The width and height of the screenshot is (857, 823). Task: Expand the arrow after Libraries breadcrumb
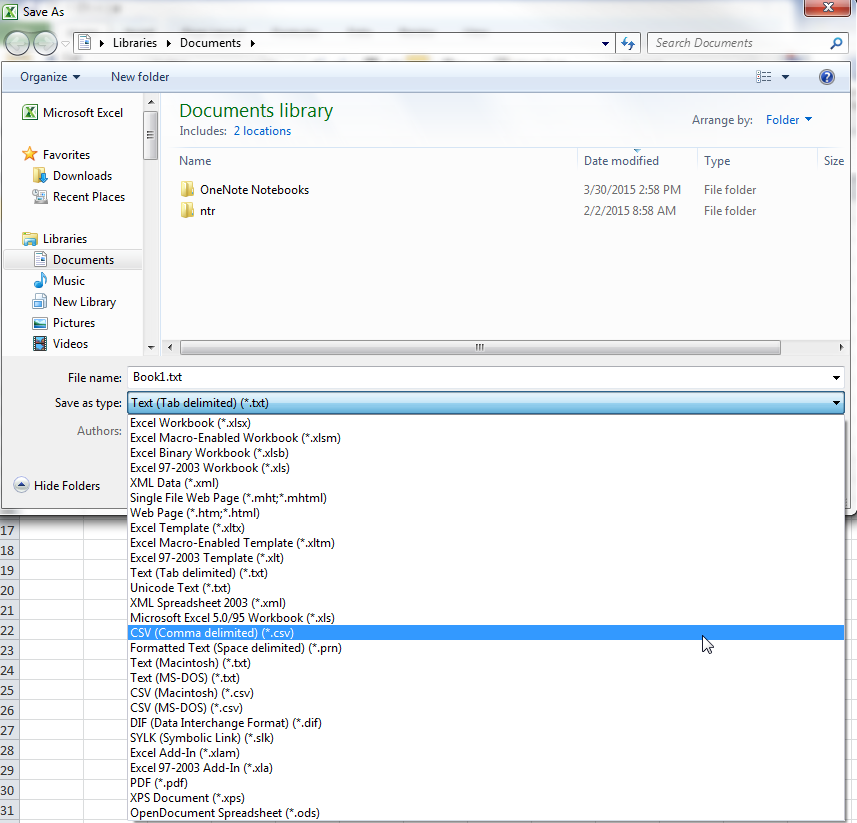[x=168, y=43]
